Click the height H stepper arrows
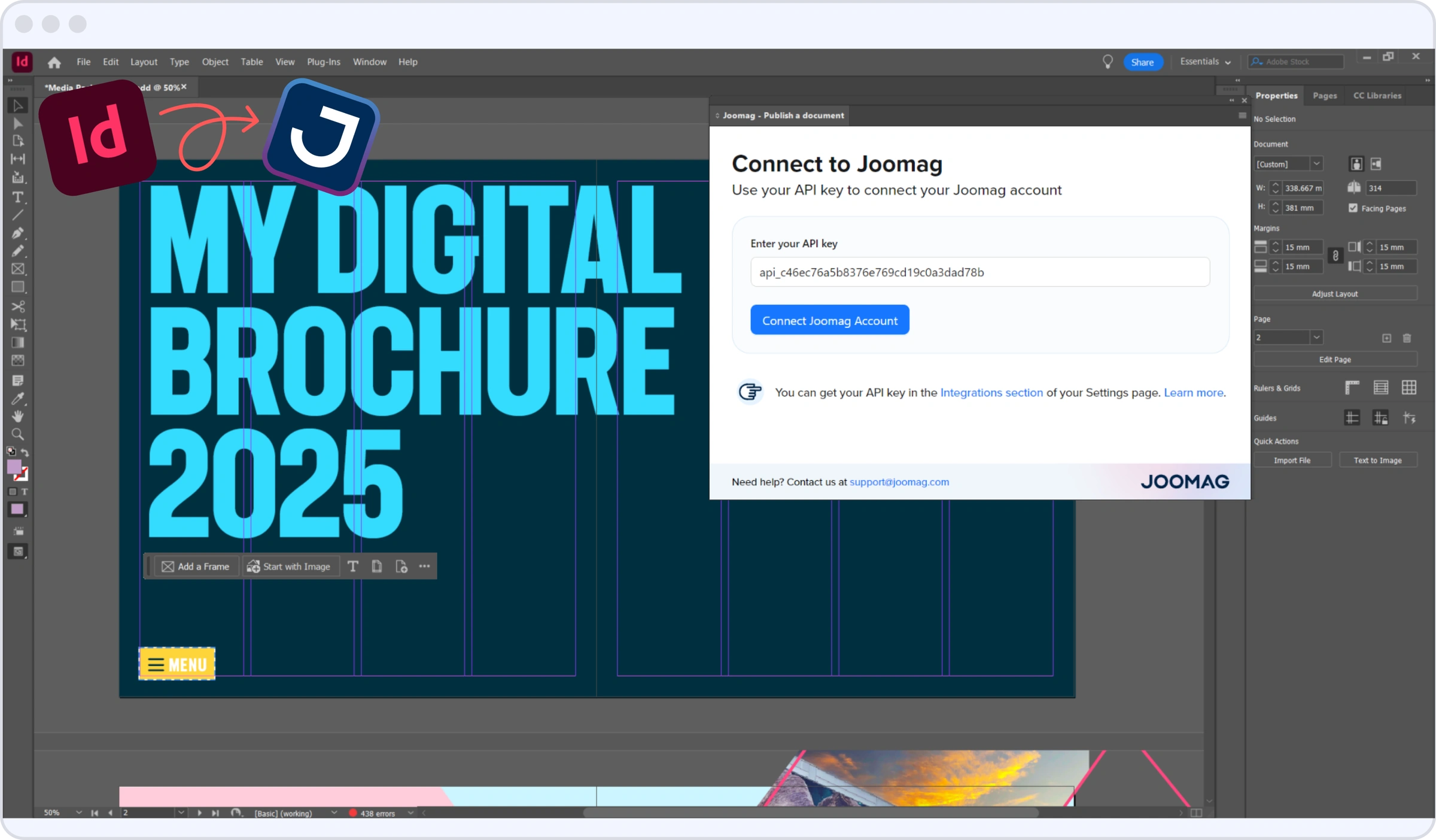The width and height of the screenshot is (1436, 840). 1275,208
